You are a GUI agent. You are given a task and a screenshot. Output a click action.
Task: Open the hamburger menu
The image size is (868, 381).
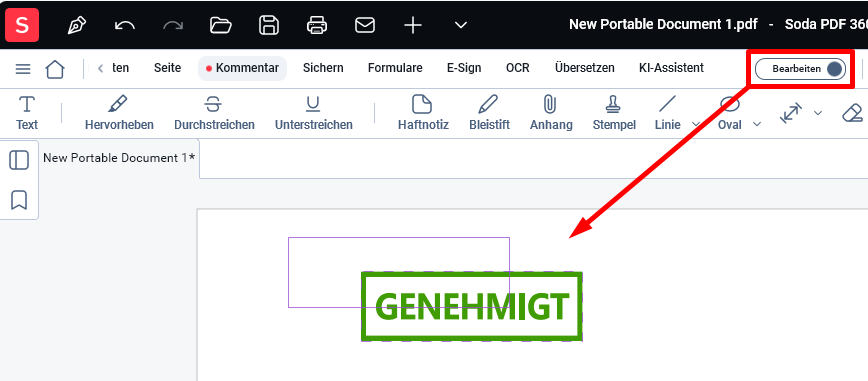(23, 69)
